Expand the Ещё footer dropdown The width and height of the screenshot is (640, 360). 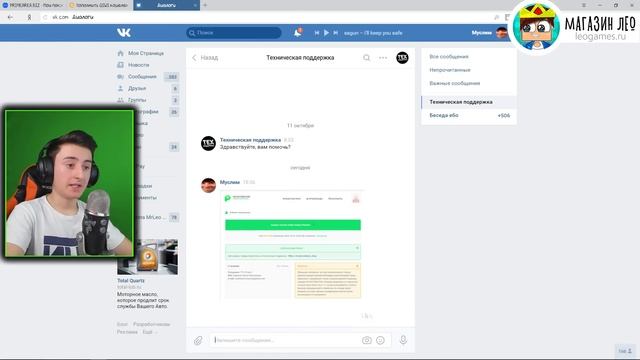point(149,332)
